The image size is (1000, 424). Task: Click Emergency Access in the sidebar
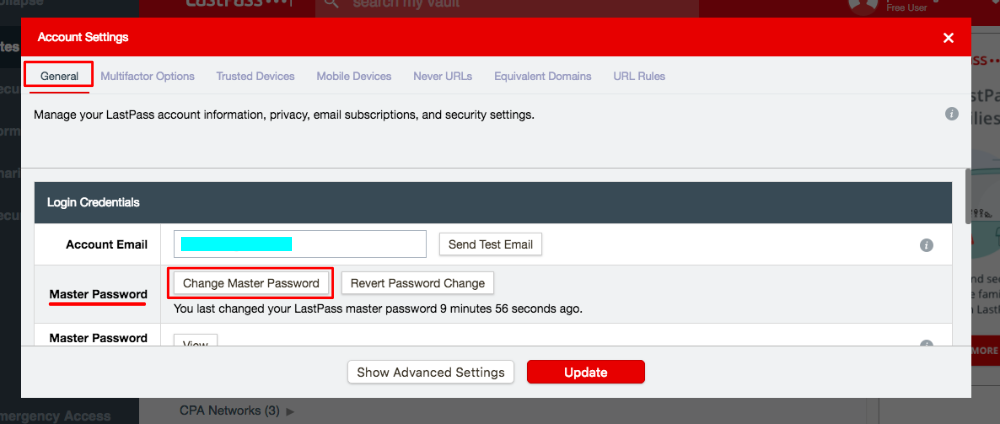pos(55,416)
